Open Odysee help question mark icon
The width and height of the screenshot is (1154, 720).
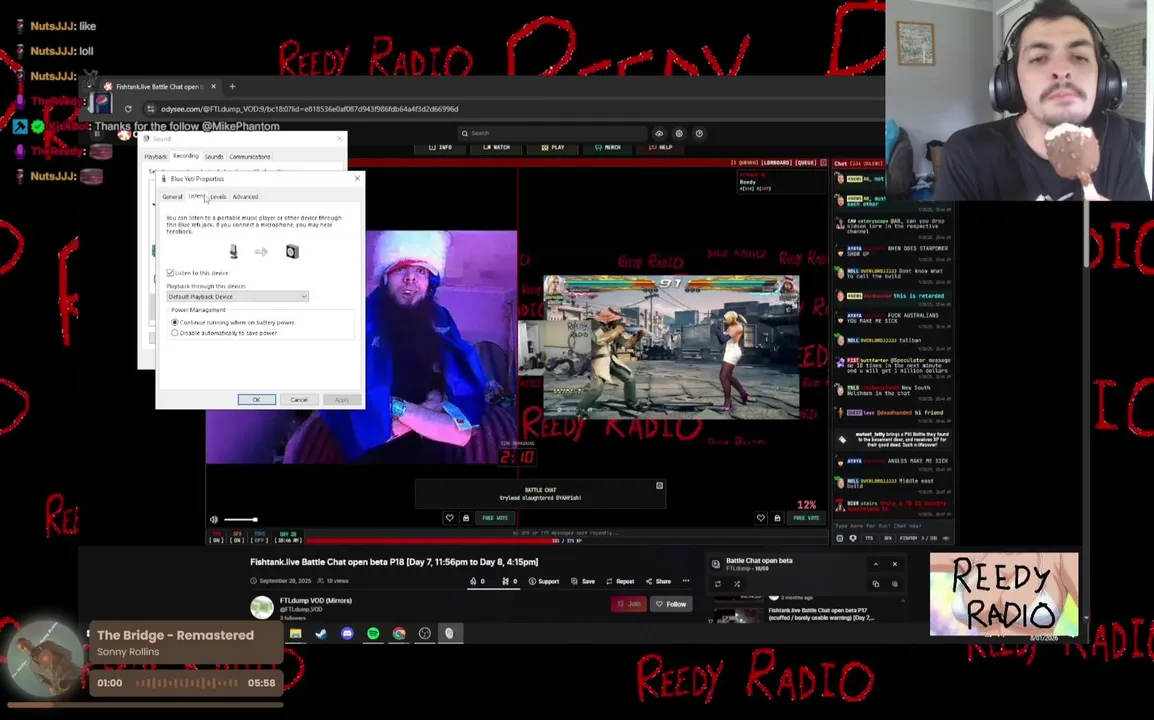coord(699,133)
